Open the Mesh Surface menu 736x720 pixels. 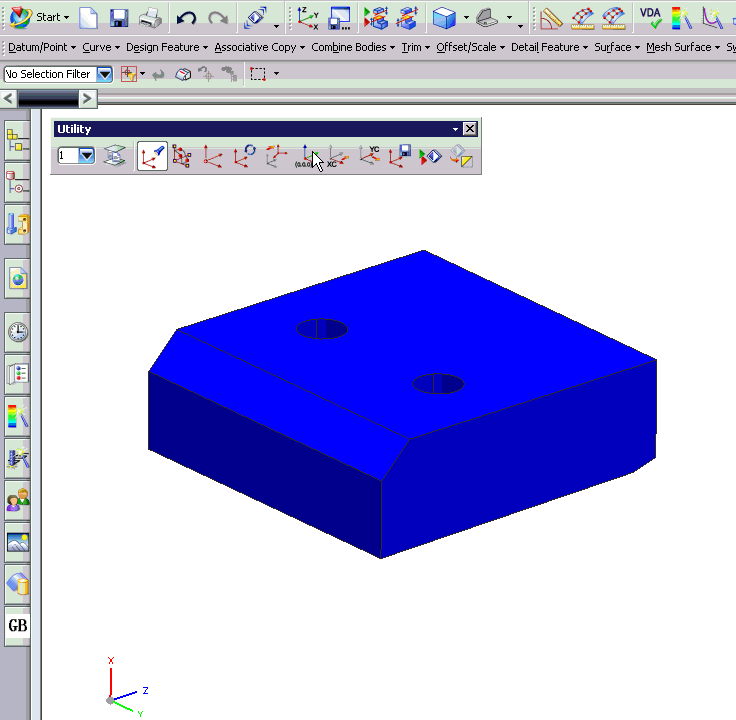pos(683,47)
